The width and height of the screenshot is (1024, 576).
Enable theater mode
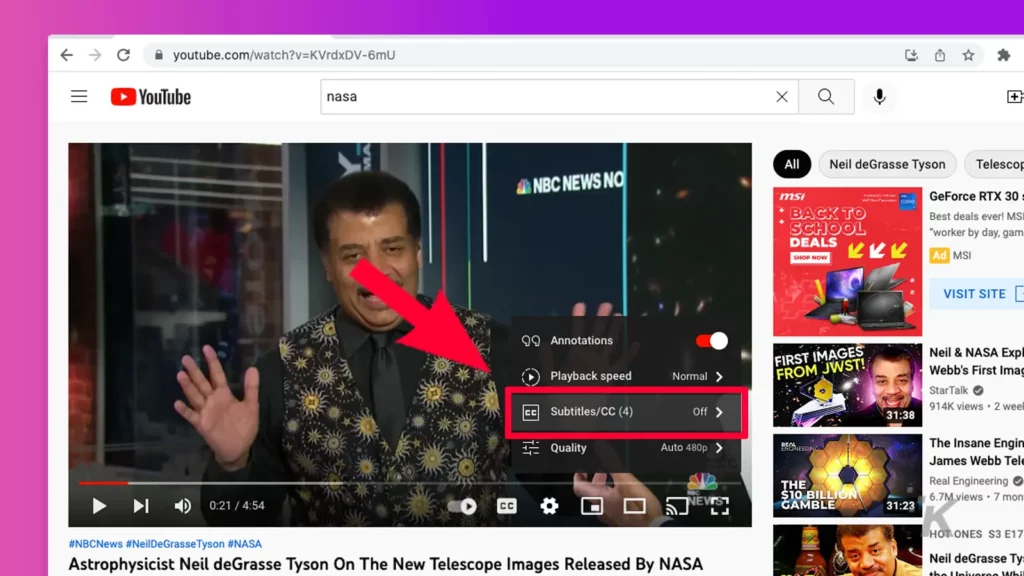634,506
